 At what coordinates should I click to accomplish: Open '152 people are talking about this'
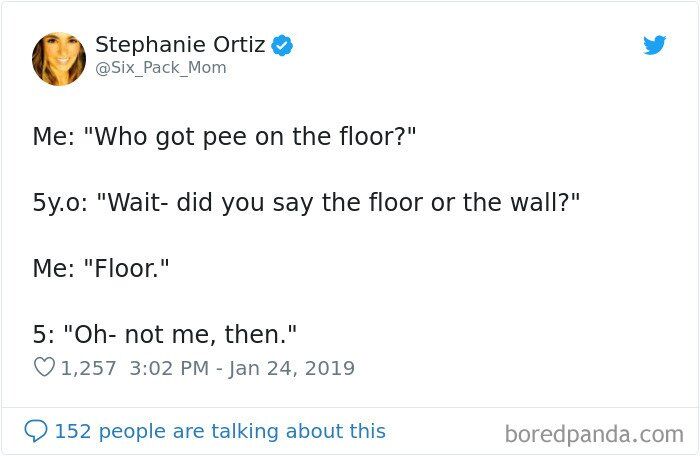220,431
